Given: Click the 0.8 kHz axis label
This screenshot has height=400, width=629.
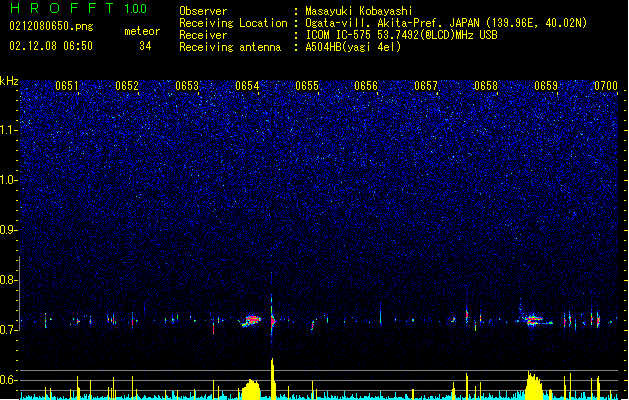Looking at the screenshot, I should pyautogui.click(x=9, y=280).
